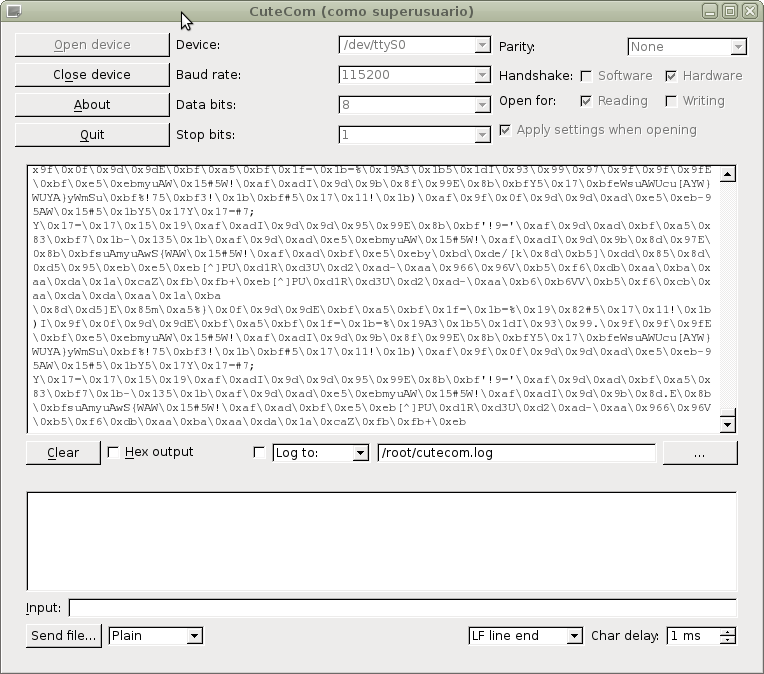Image resolution: width=764 pixels, height=674 pixels.
Task: Click the empty command history list
Action: [382, 541]
